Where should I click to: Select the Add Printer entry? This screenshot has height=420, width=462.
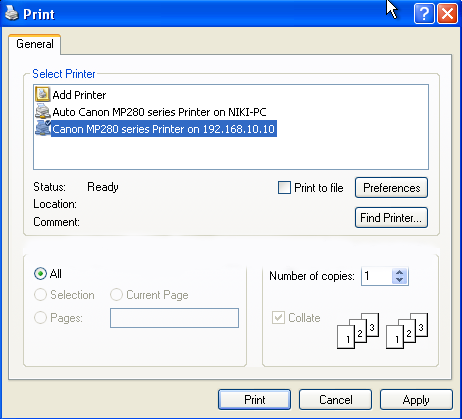coord(71,95)
